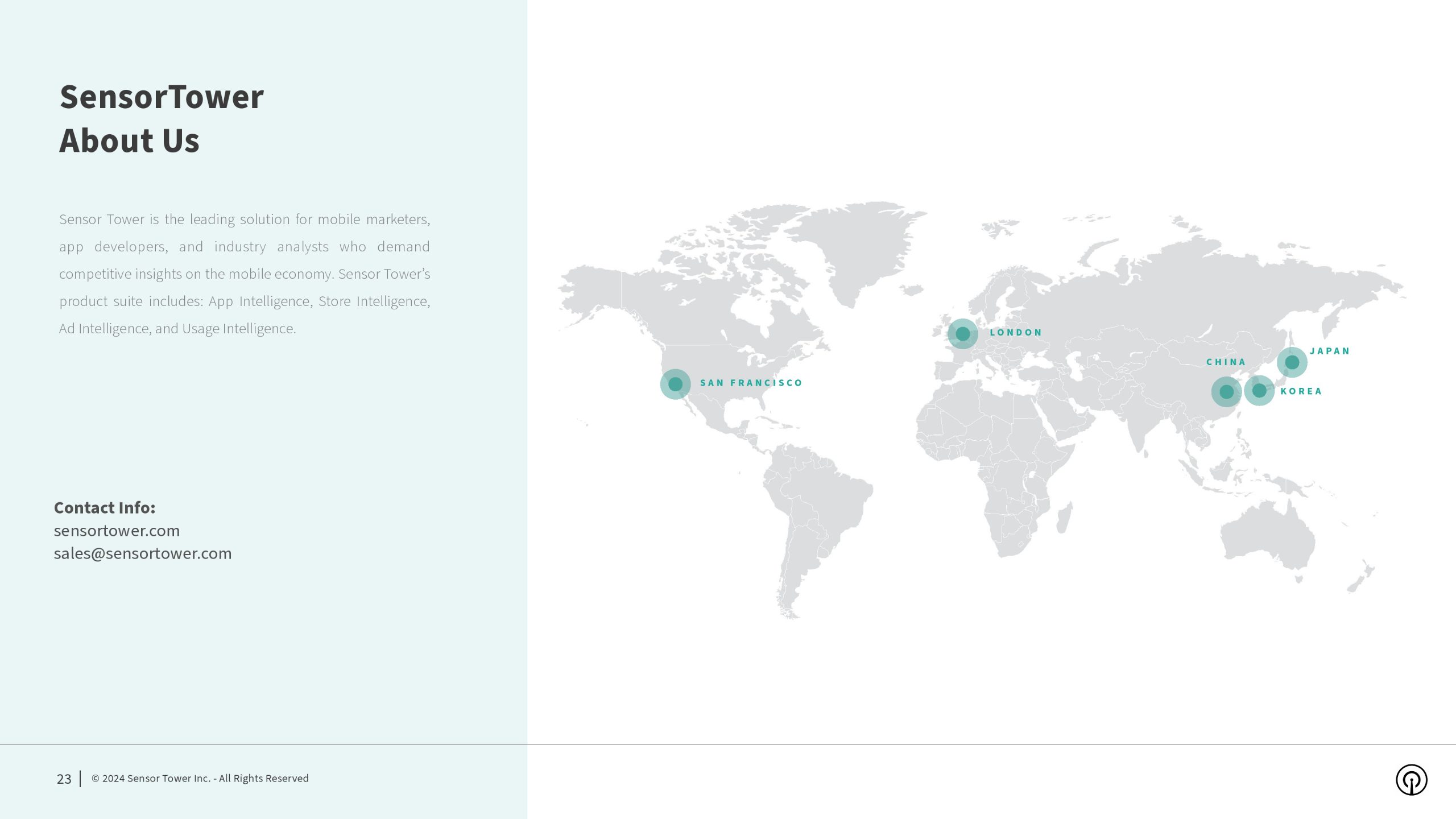Click the Contact Info heading
The height and width of the screenshot is (819, 1456).
point(105,507)
